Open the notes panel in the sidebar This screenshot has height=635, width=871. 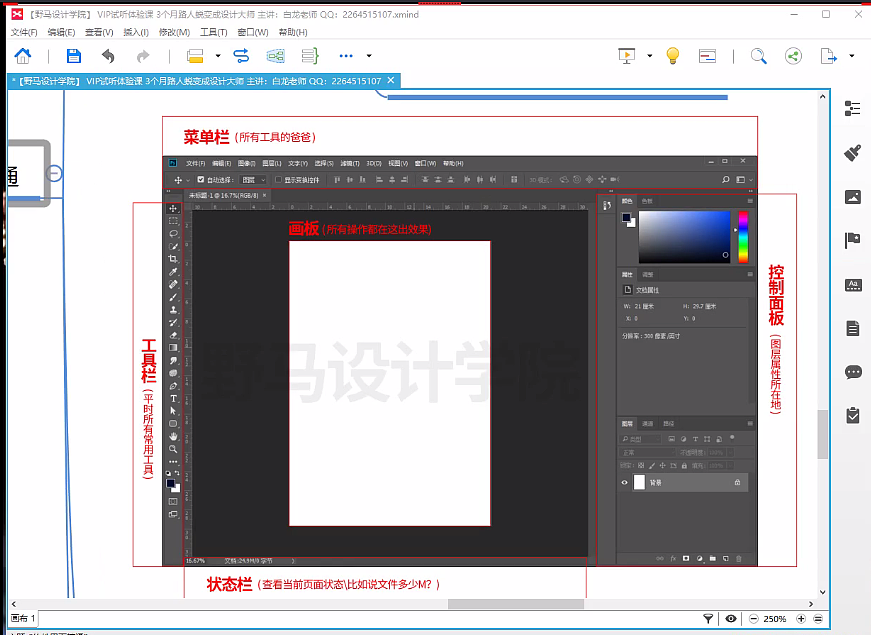click(852, 327)
